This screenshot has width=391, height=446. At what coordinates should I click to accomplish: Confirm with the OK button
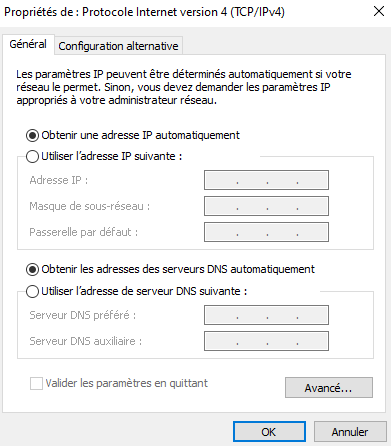269,432
